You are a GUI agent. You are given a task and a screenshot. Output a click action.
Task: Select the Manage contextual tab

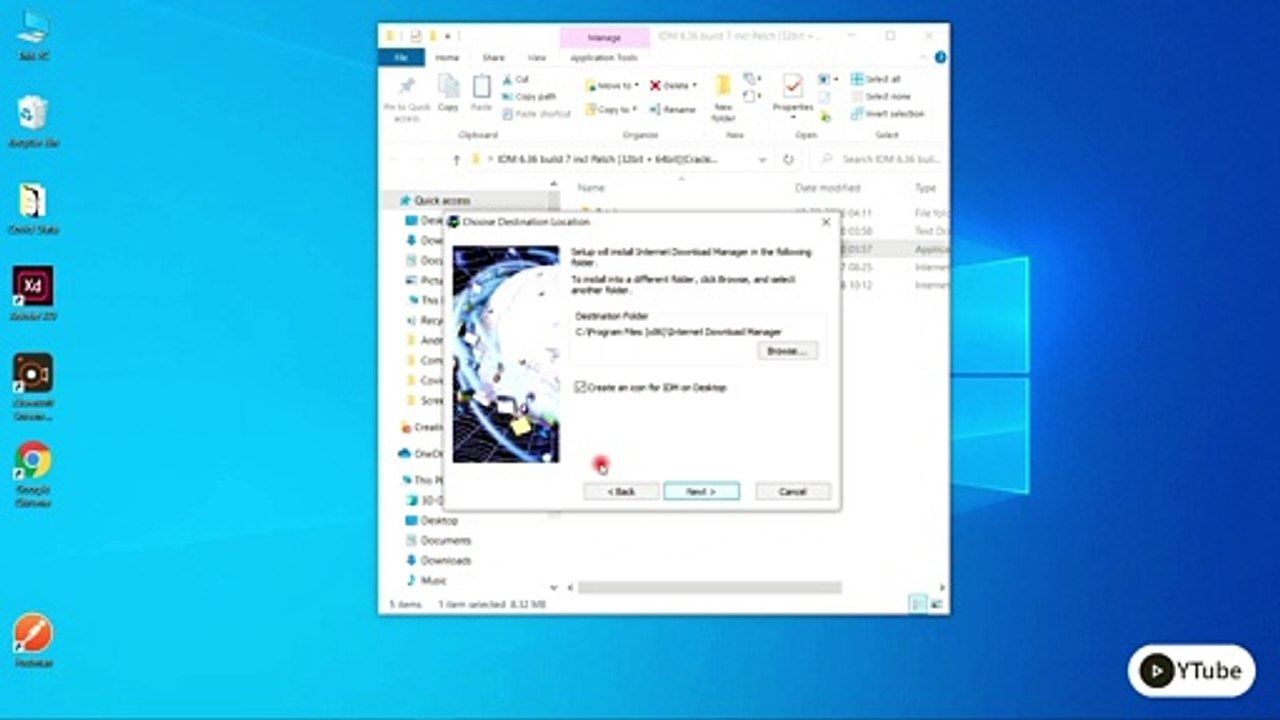coord(604,37)
